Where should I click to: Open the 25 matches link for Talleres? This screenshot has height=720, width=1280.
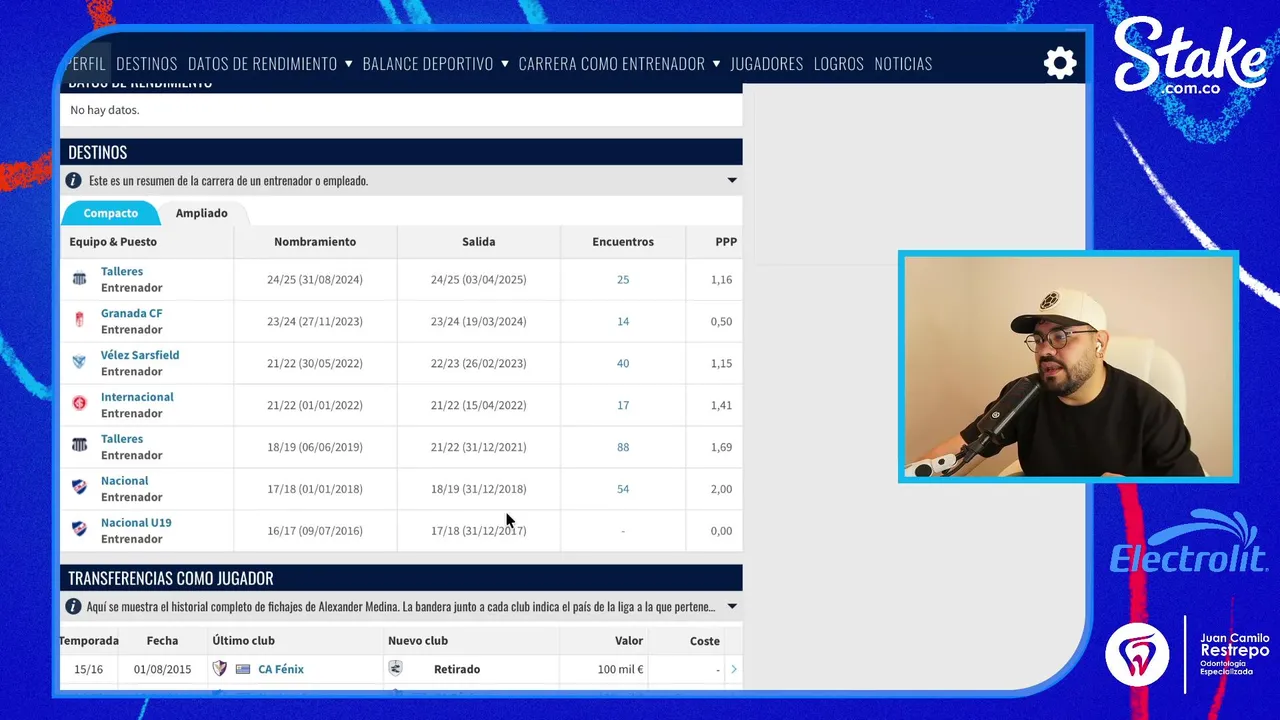tap(623, 279)
